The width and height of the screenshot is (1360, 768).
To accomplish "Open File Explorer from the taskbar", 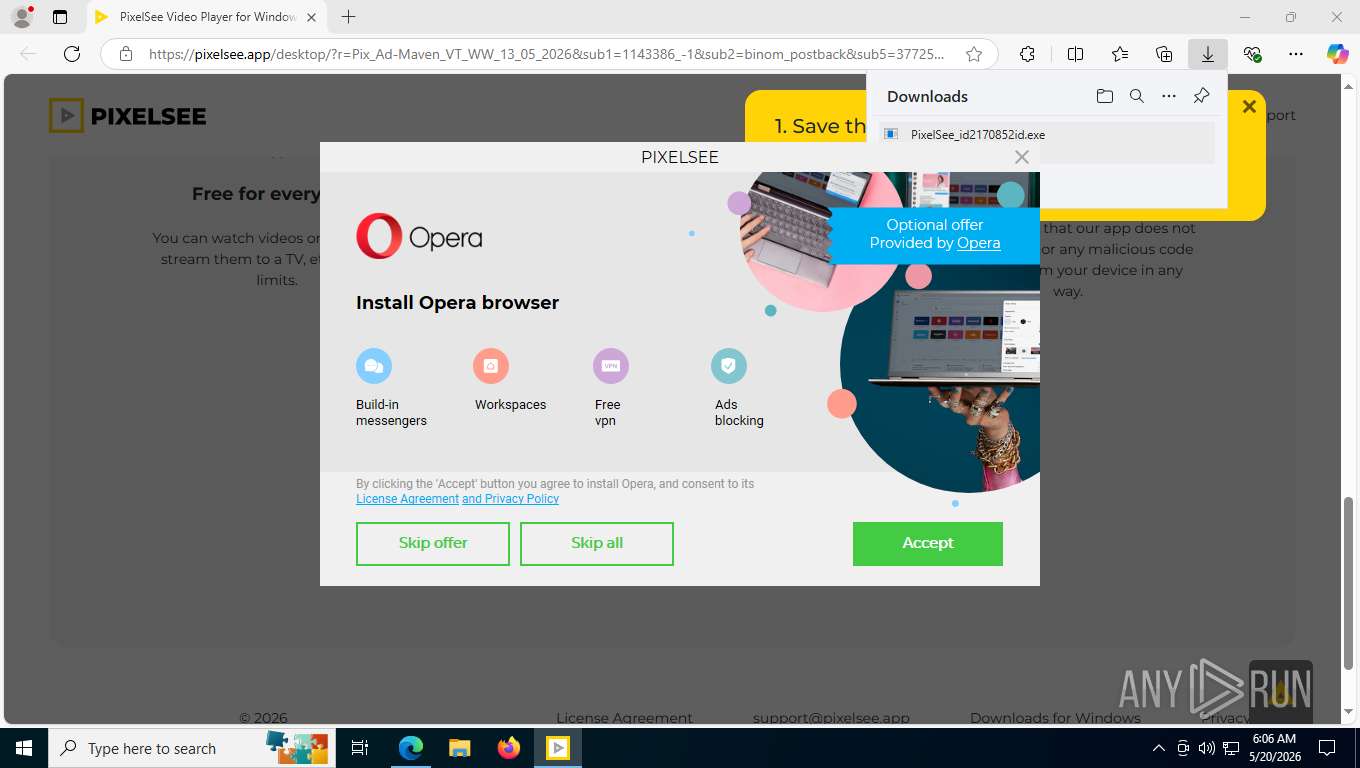I will 459,748.
